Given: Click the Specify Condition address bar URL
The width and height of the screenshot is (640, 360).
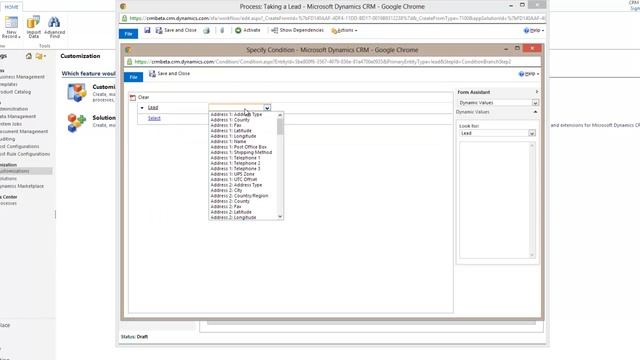Looking at the screenshot, I should click(x=322, y=62).
